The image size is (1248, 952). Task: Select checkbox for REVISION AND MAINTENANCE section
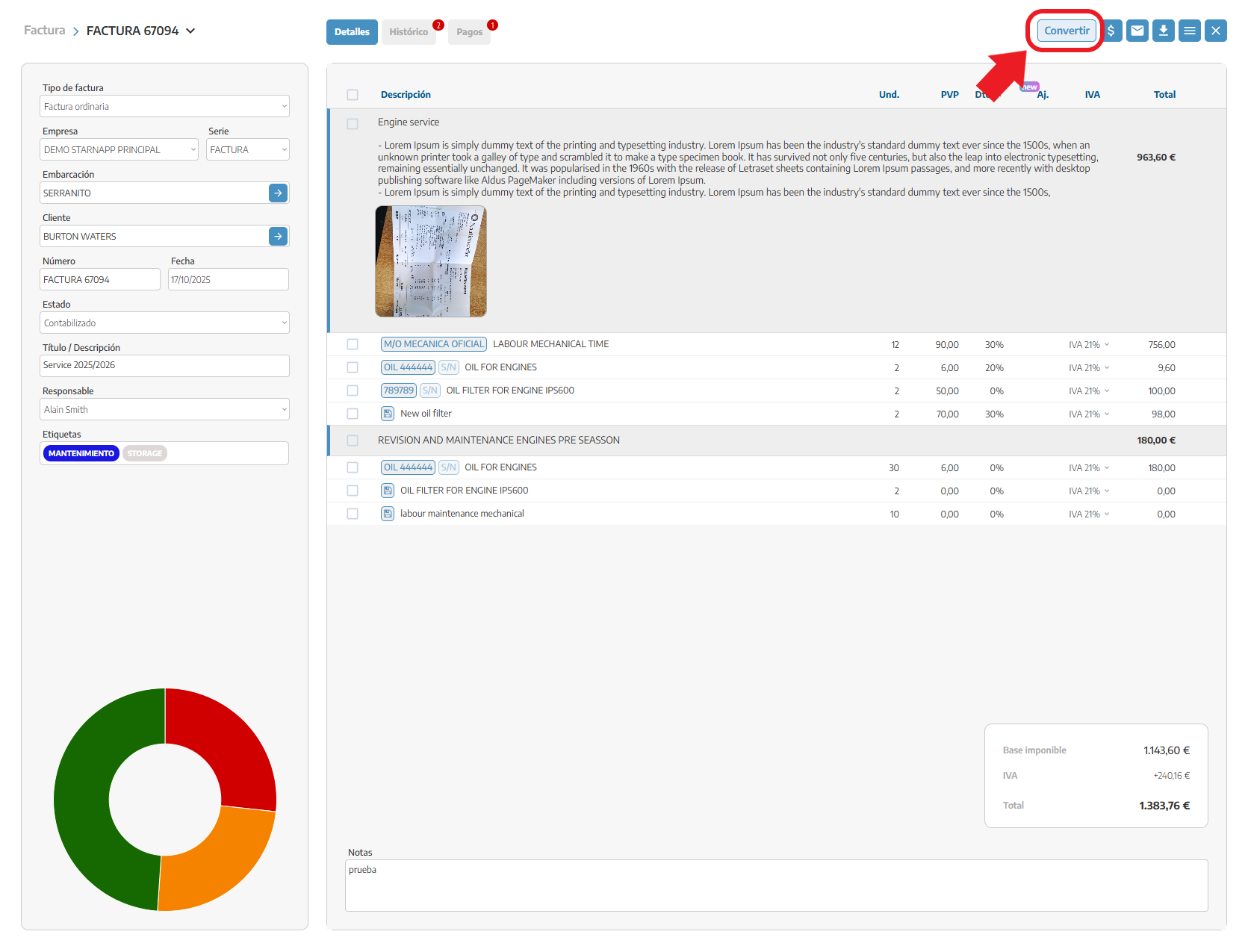pyautogui.click(x=353, y=441)
